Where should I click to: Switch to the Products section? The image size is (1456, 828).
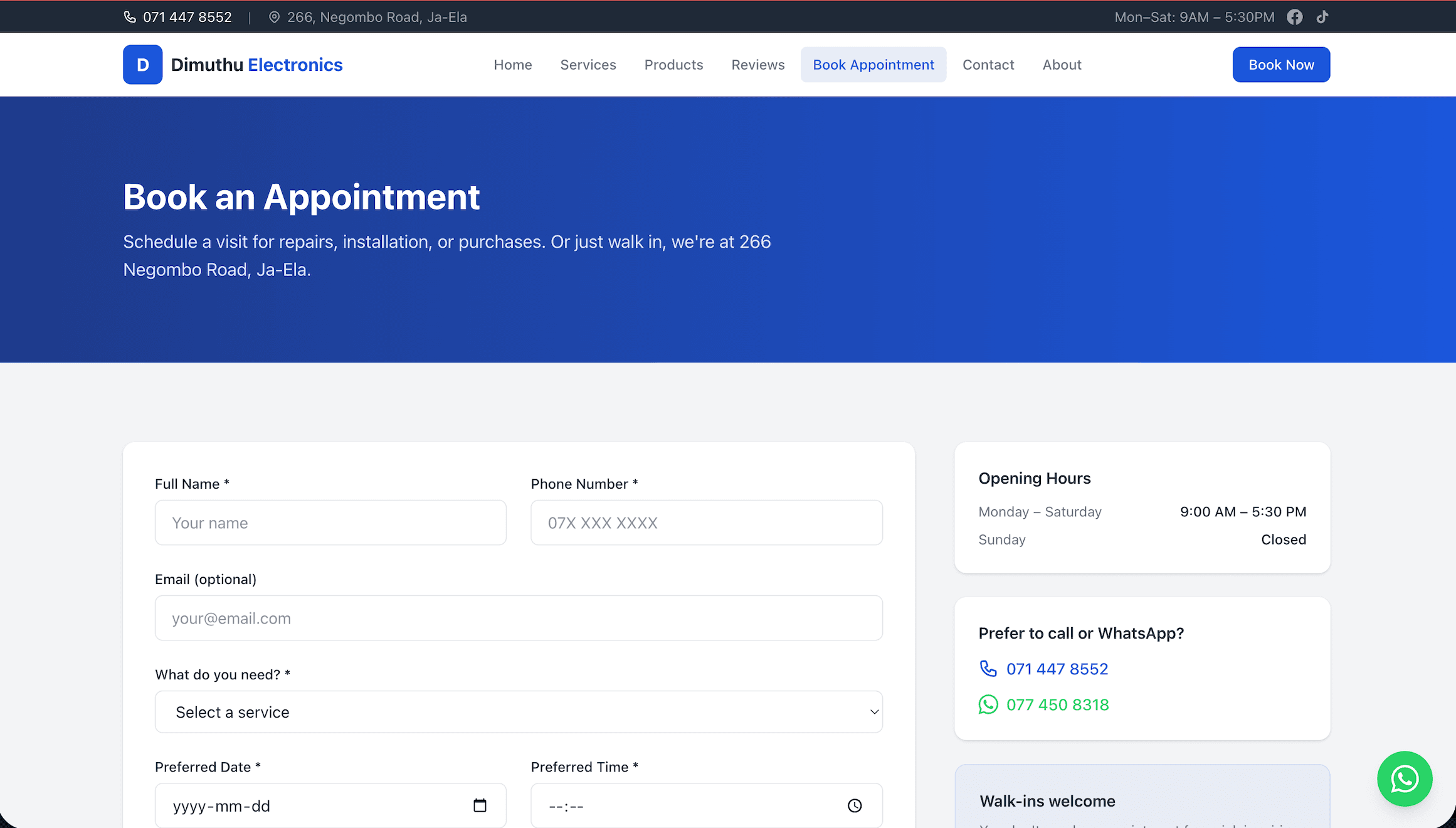coord(673,64)
